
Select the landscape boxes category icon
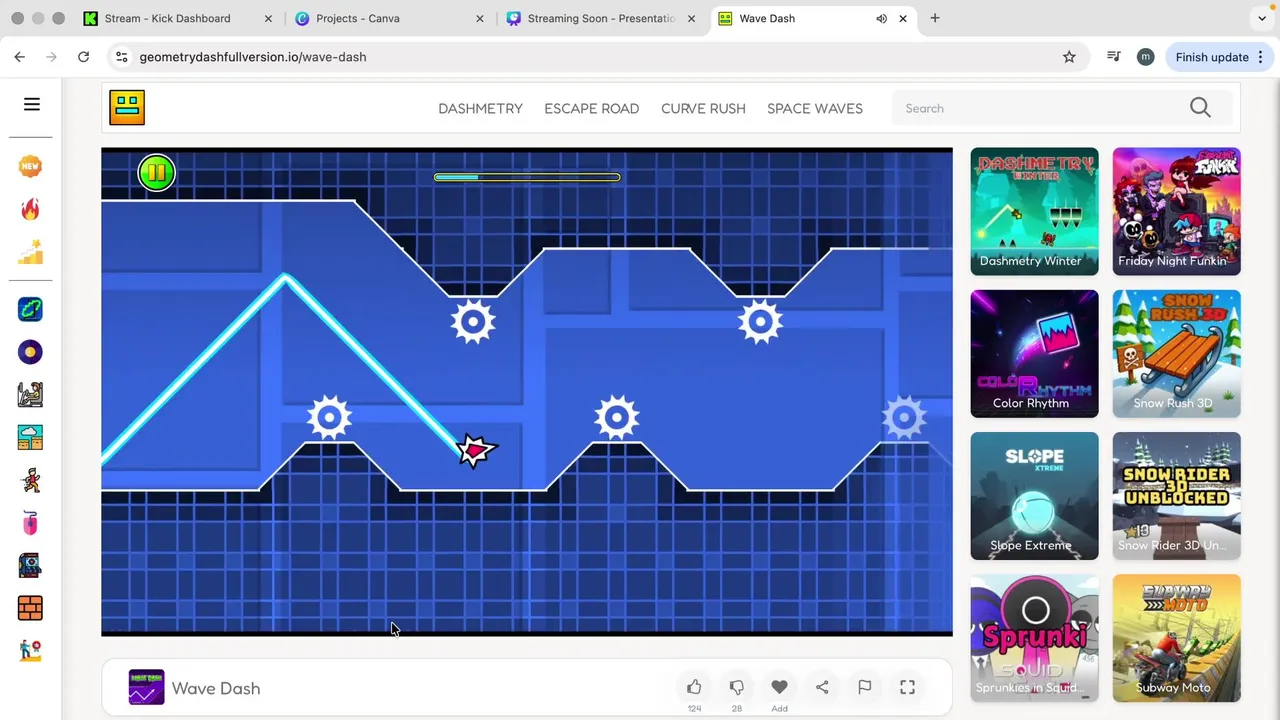click(30, 437)
